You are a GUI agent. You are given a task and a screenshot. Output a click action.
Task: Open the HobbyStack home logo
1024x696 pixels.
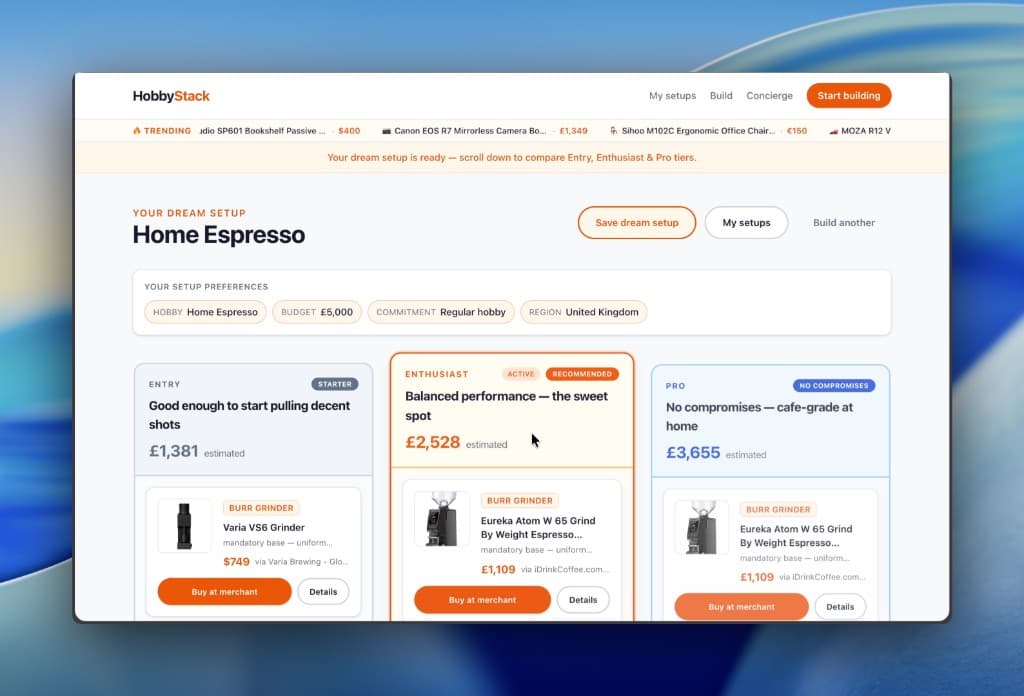171,96
